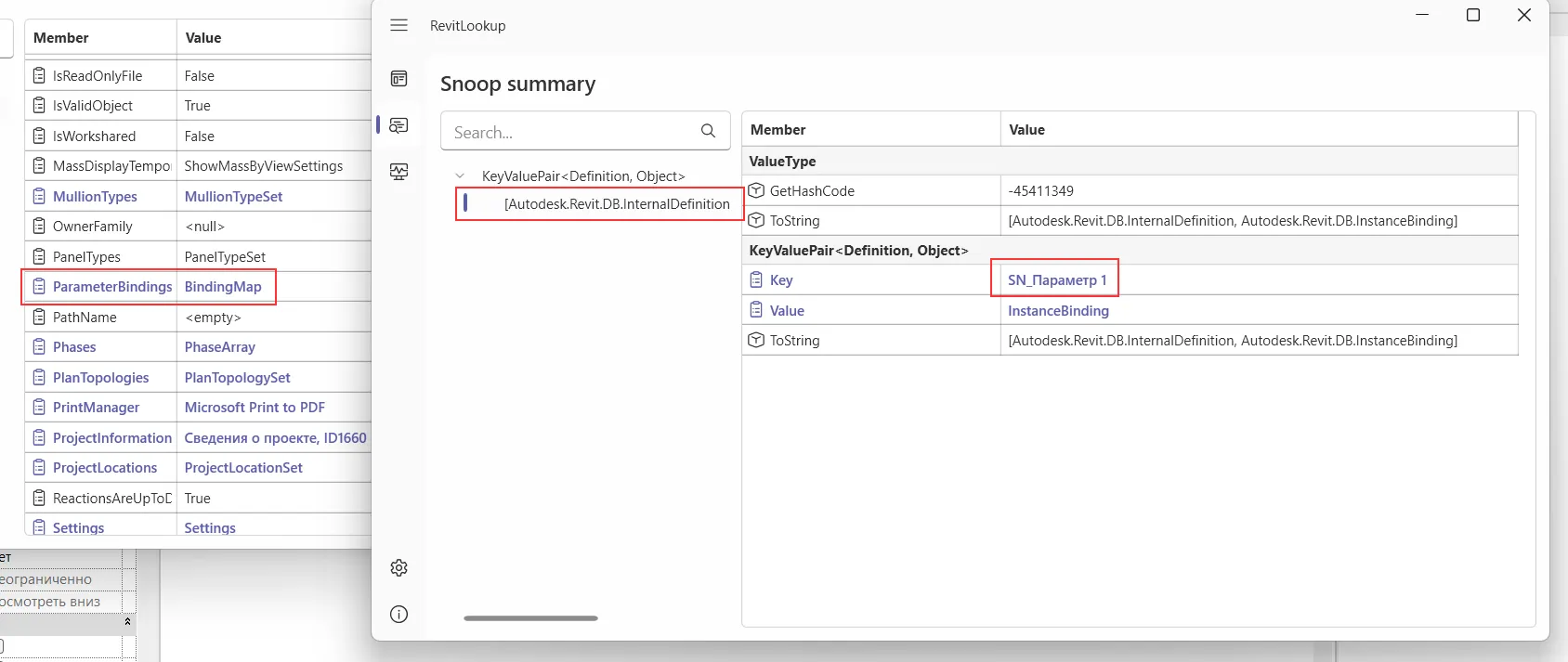
Task: Click the KeyValuePair<Definition, Object> group header in table
Action: [x=1130, y=250]
